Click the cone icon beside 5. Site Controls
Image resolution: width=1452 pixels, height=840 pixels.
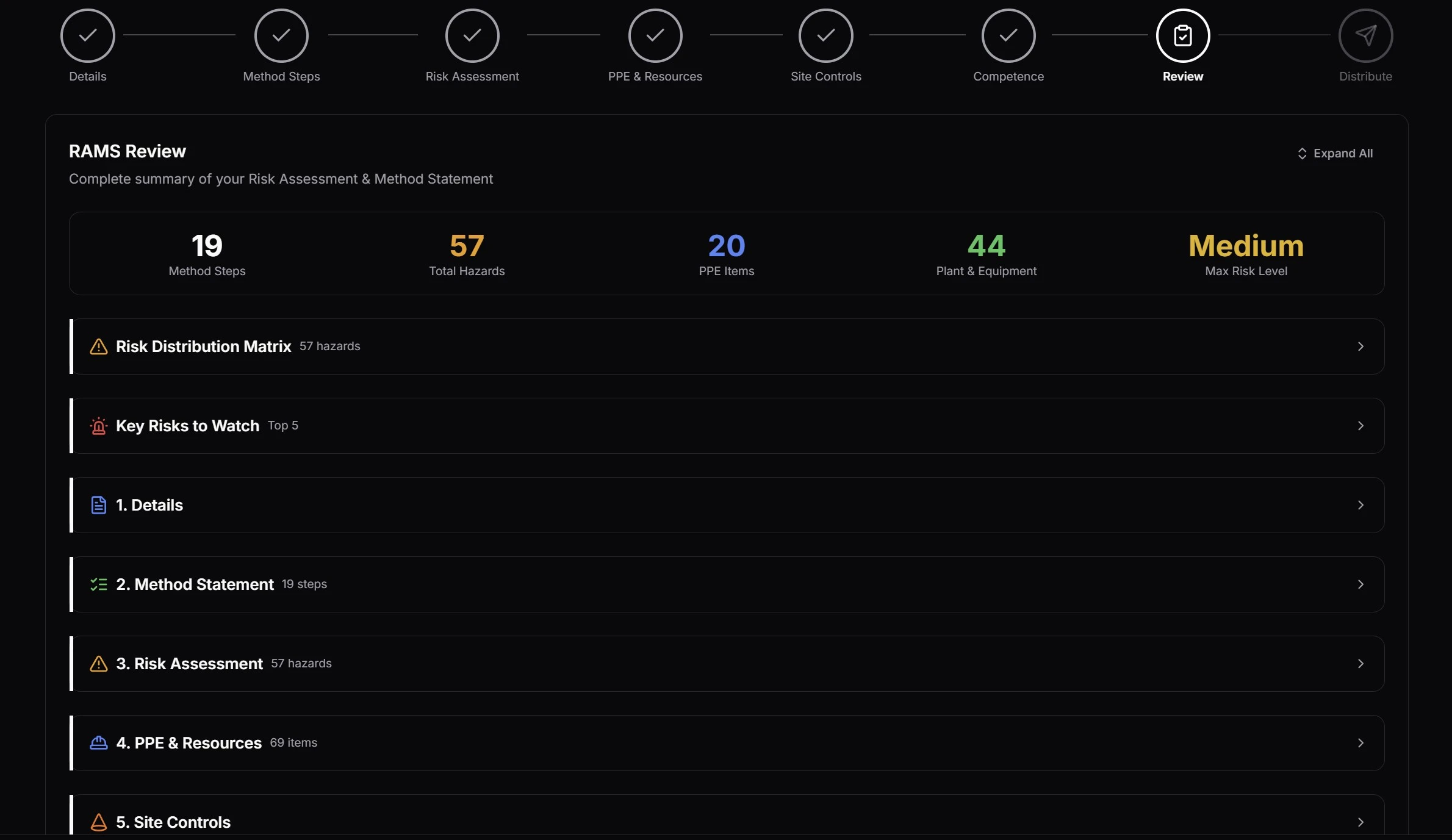(98, 822)
